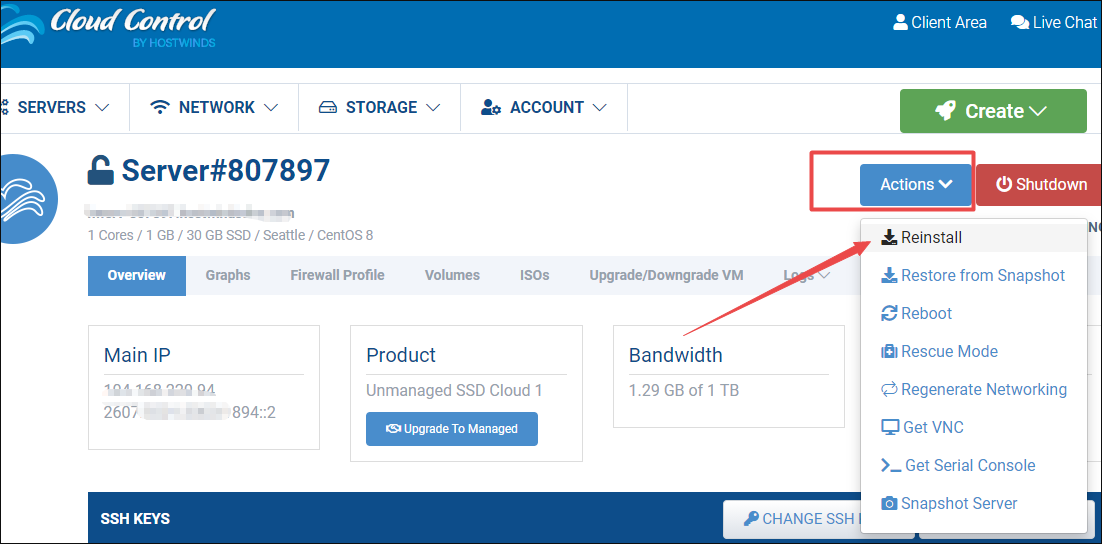Open the ISOs tab

[535, 276]
